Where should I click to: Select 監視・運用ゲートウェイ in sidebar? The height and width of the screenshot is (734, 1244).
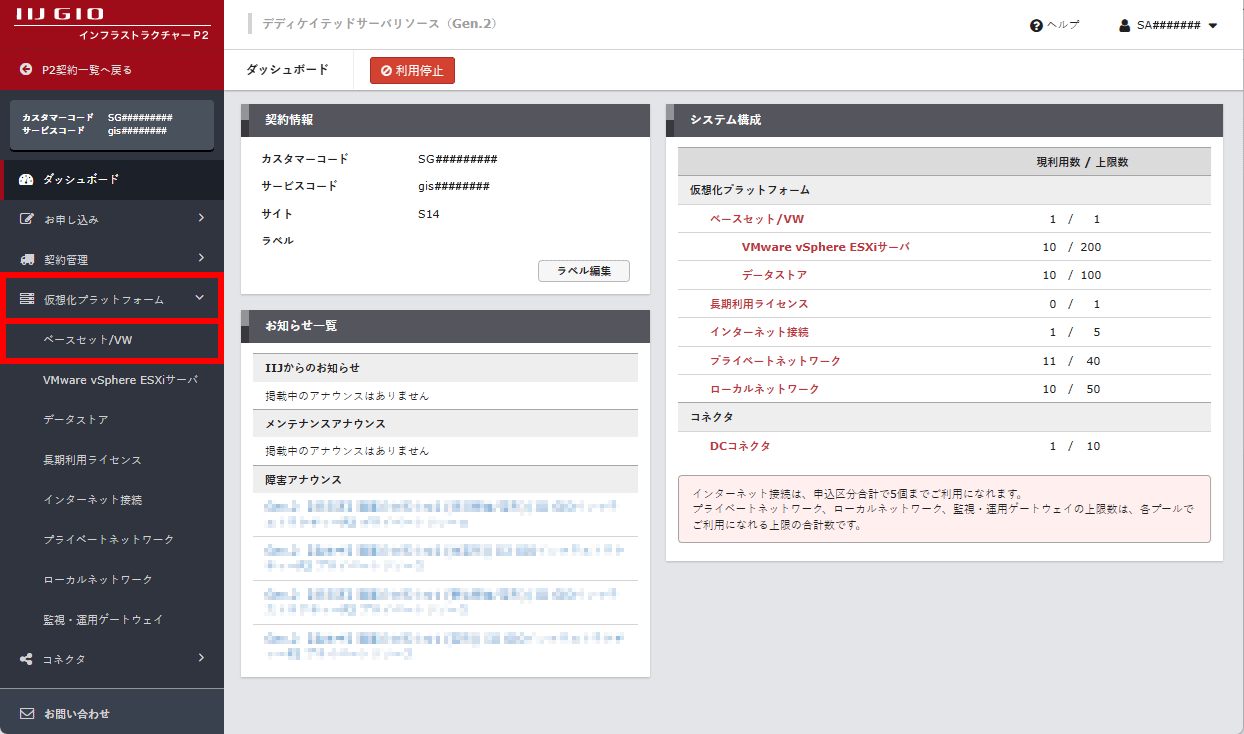103,620
